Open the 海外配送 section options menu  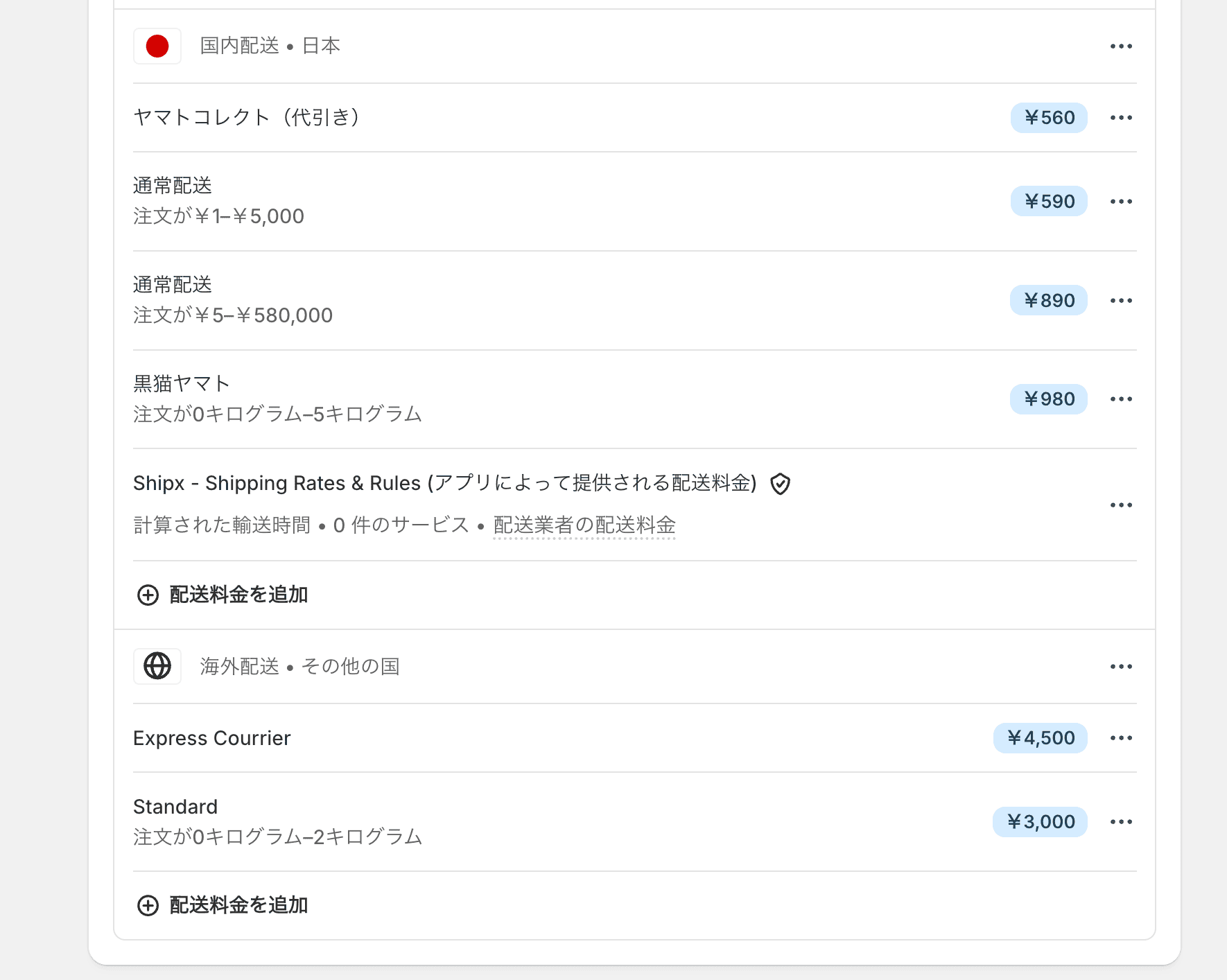point(1121,665)
